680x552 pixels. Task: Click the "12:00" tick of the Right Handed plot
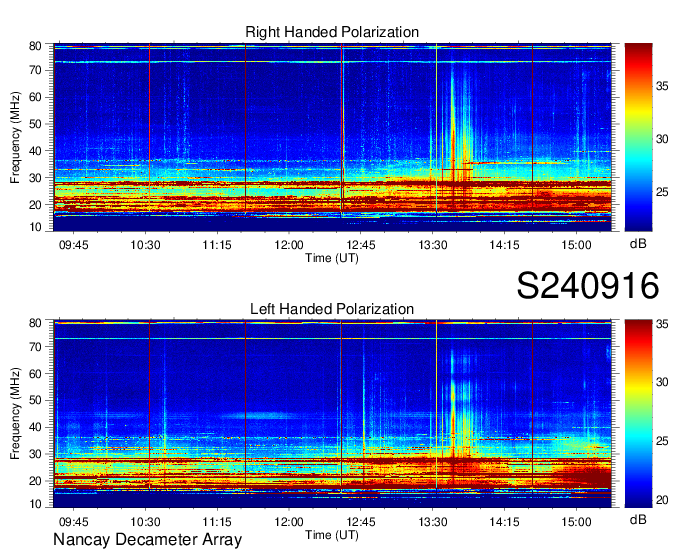[x=289, y=245]
